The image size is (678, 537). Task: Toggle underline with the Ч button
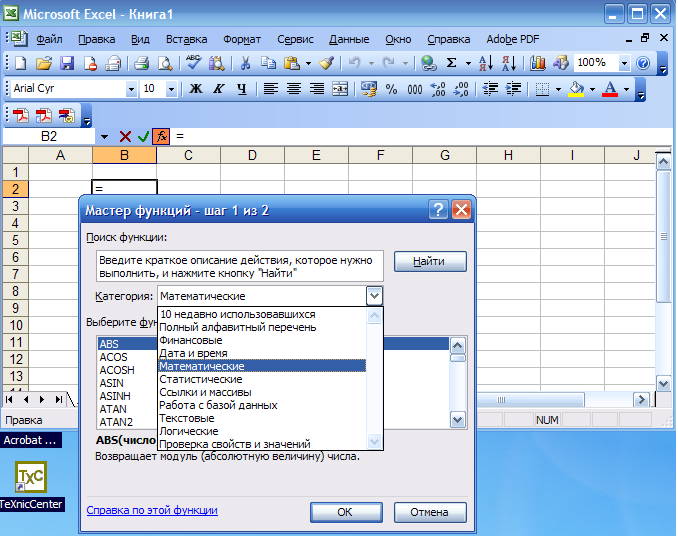pyautogui.click(x=242, y=89)
